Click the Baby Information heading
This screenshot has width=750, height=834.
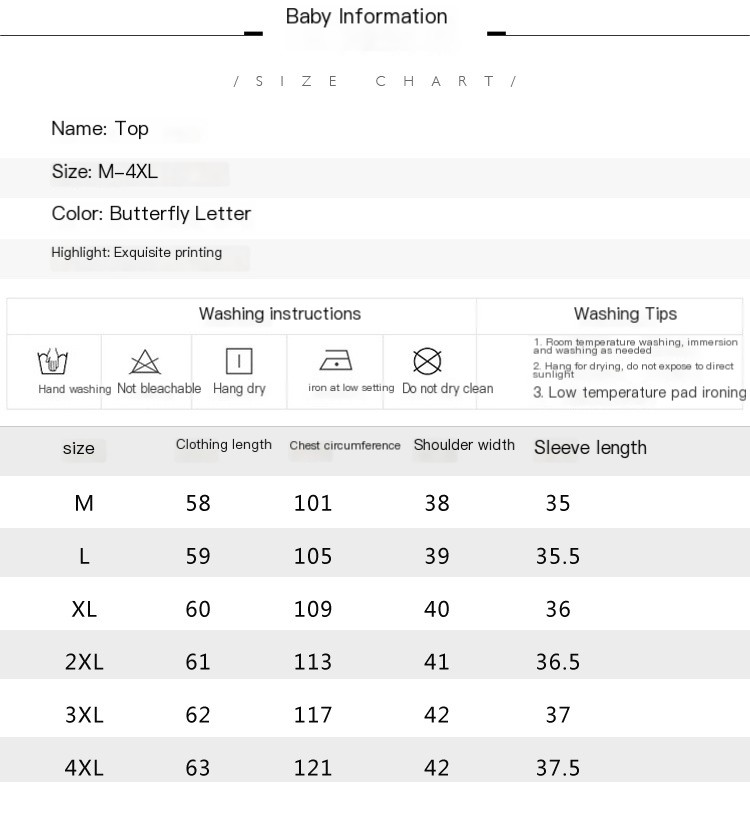click(x=366, y=17)
